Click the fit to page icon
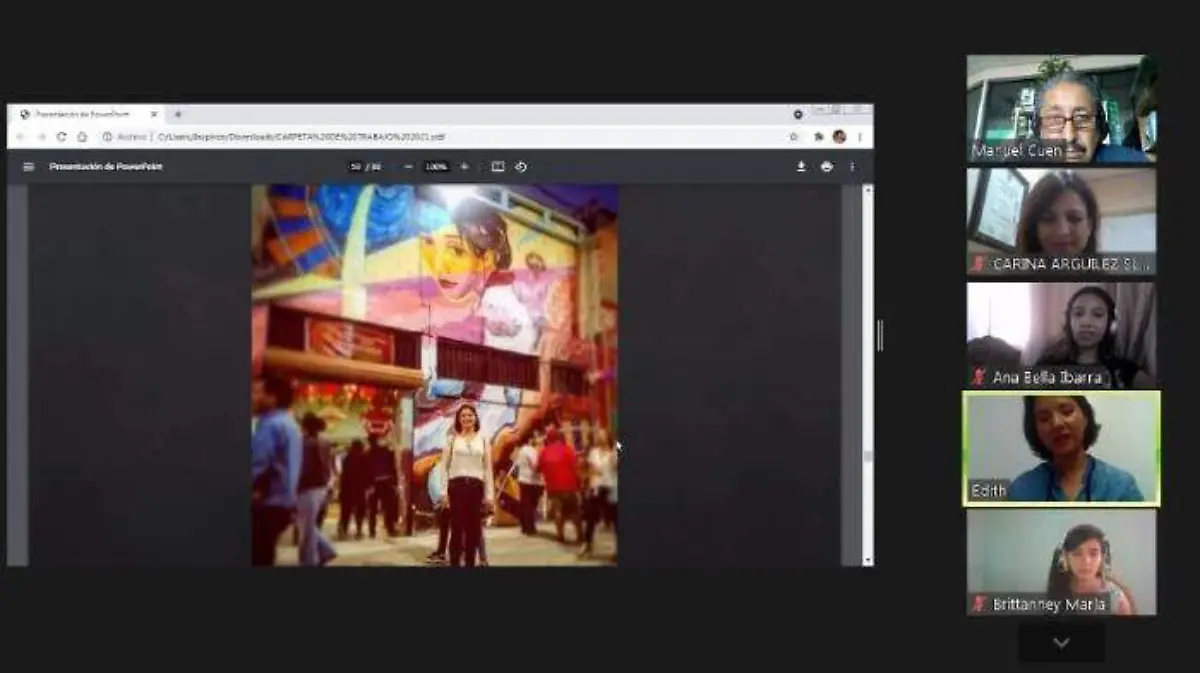 [497, 167]
